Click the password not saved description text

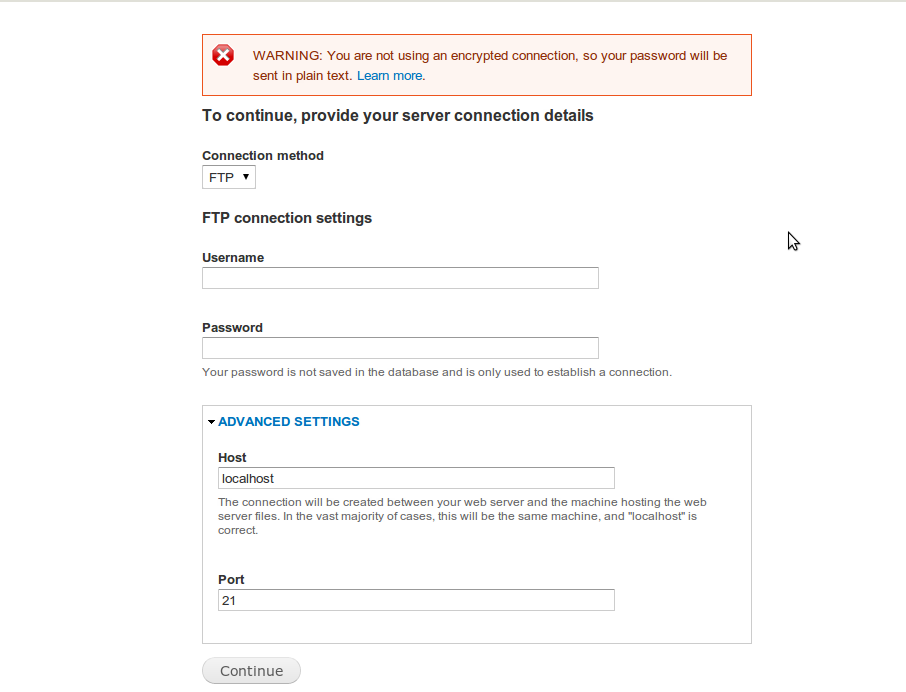pos(437,373)
